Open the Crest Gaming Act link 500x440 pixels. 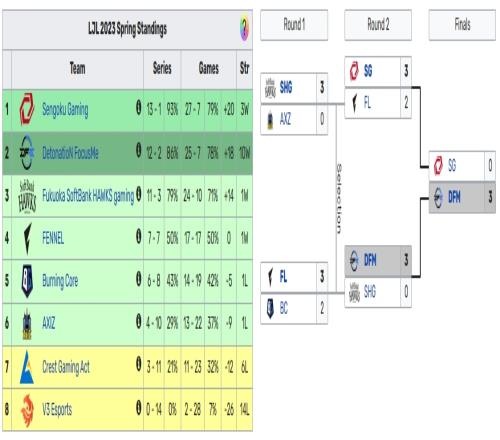coord(66,367)
